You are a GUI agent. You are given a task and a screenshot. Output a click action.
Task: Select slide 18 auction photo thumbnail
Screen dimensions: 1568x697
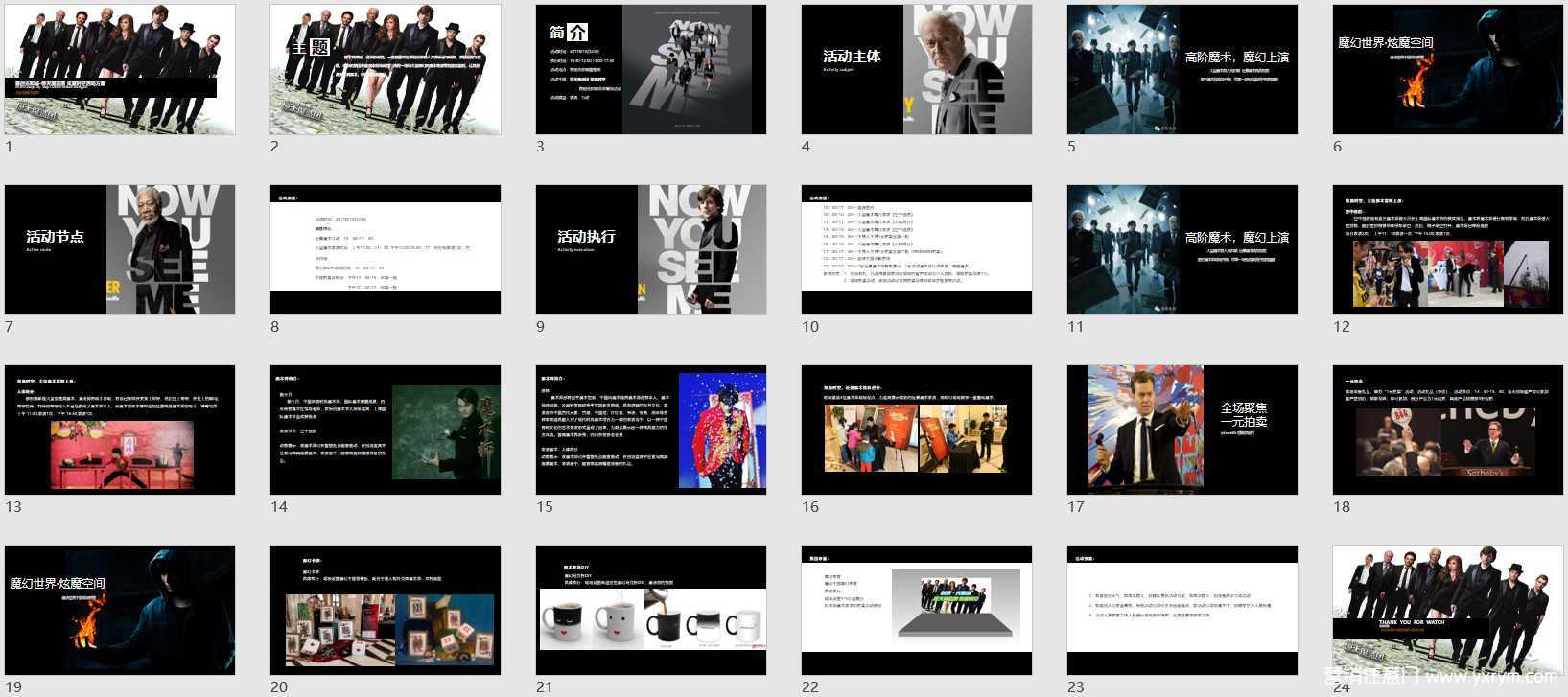point(1448,430)
